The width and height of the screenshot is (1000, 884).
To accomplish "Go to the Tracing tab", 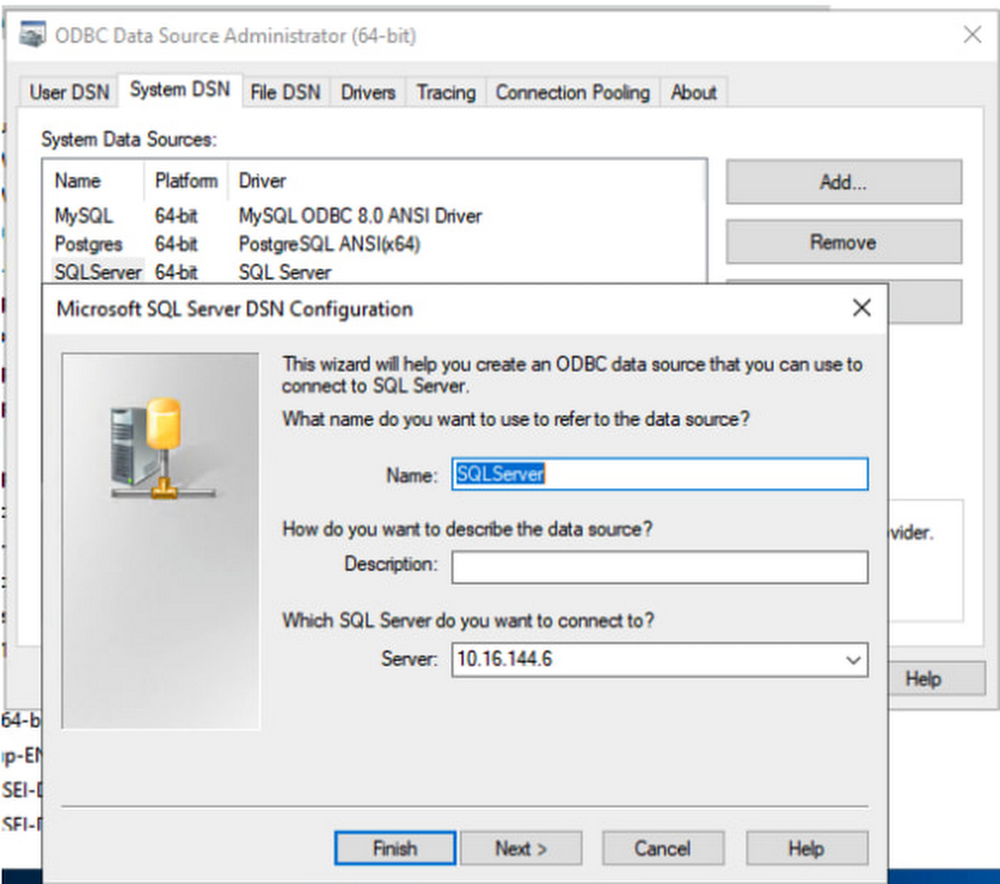I will [x=446, y=92].
